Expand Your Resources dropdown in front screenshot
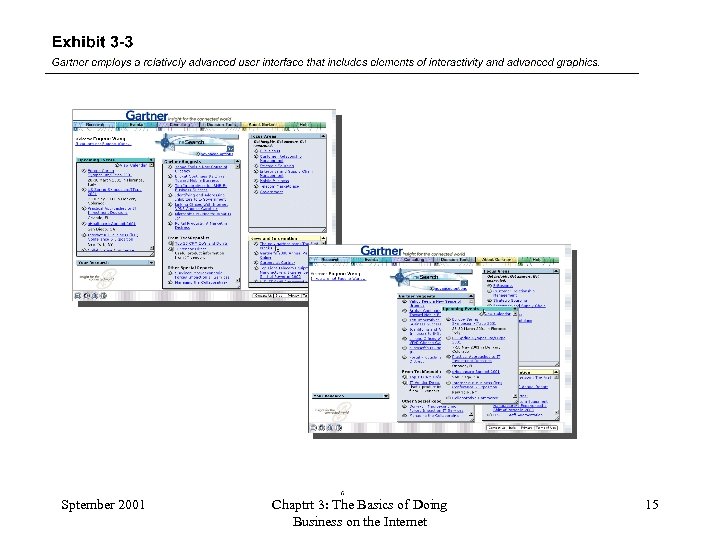 click(386, 395)
